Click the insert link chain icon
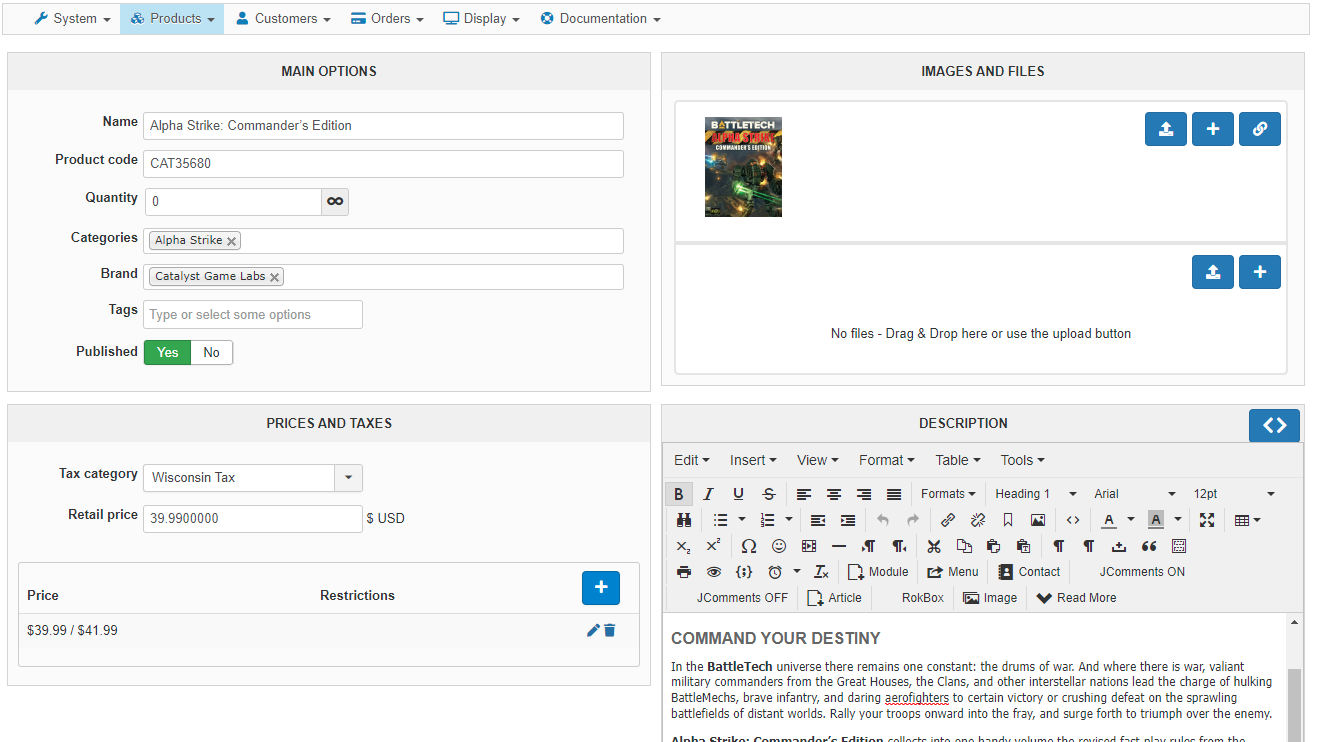This screenshot has height=742, width=1317. pyautogui.click(x=948, y=520)
